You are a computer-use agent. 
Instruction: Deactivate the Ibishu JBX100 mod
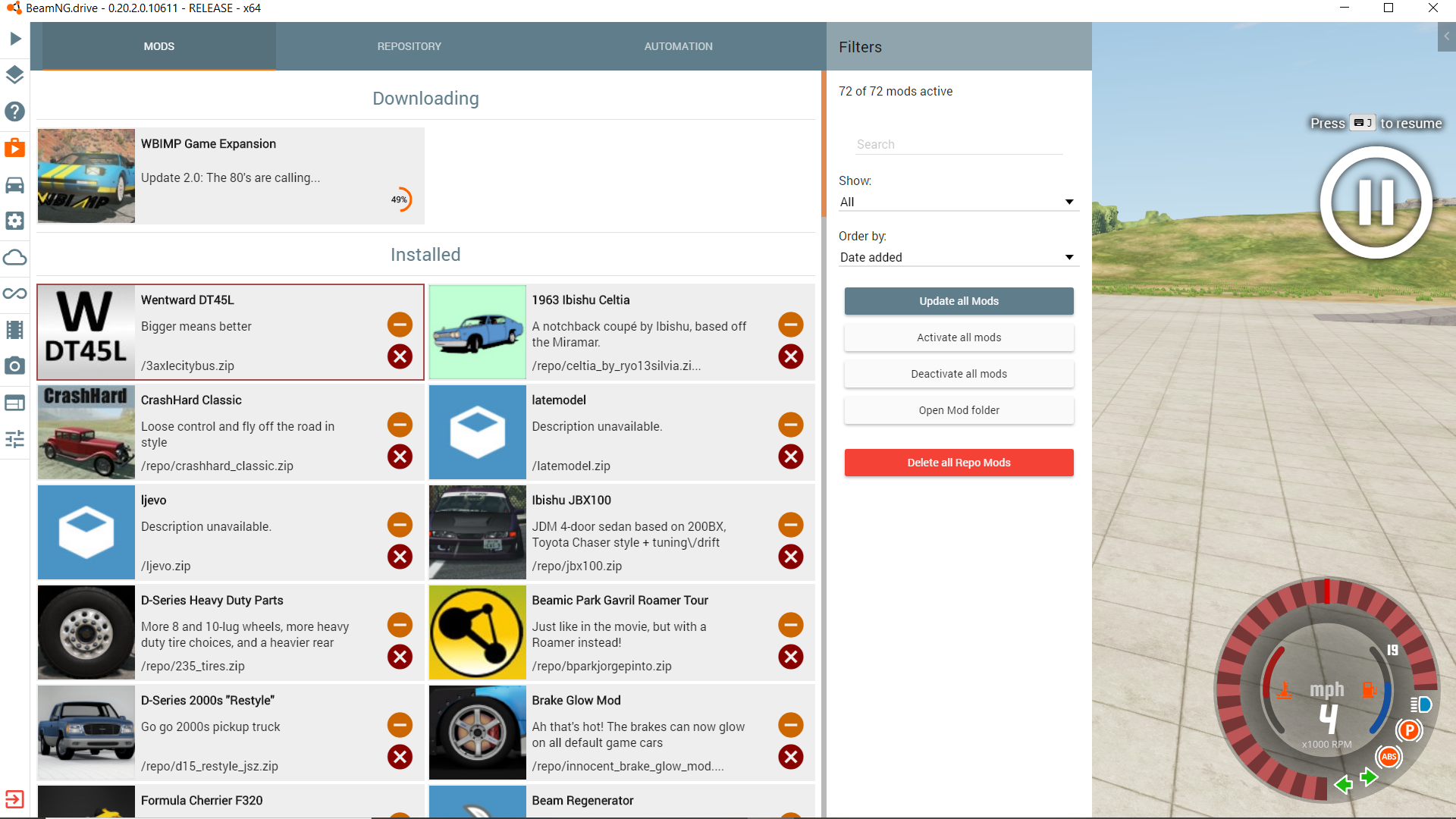[x=791, y=525]
